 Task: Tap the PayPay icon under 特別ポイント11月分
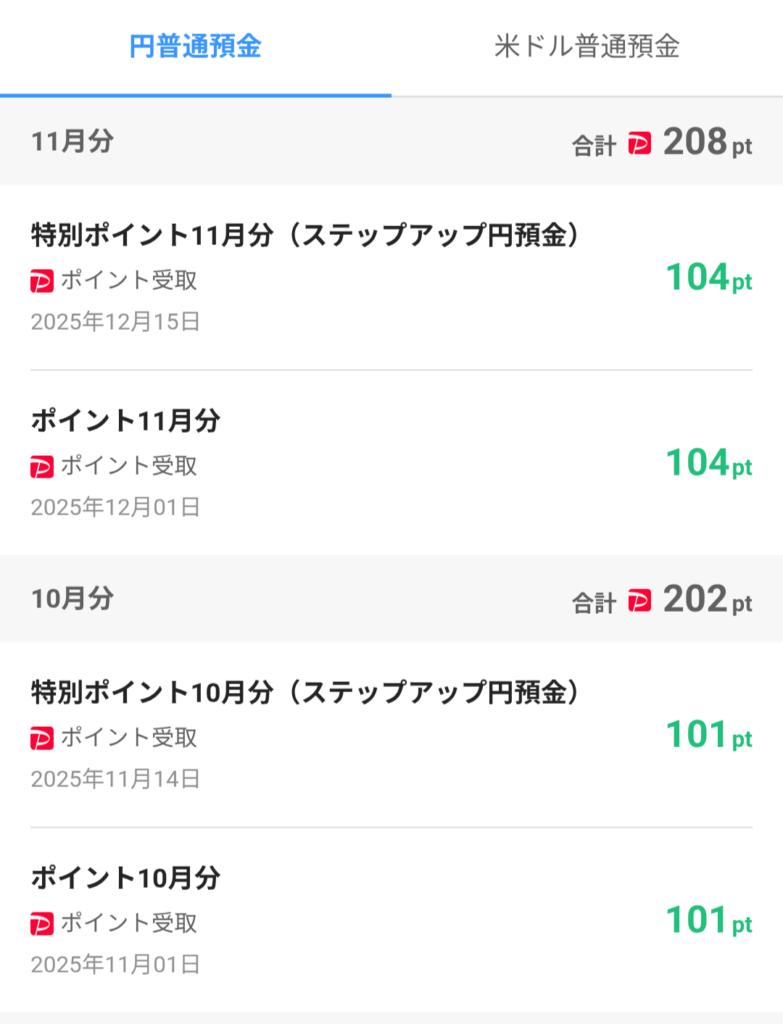pos(42,281)
